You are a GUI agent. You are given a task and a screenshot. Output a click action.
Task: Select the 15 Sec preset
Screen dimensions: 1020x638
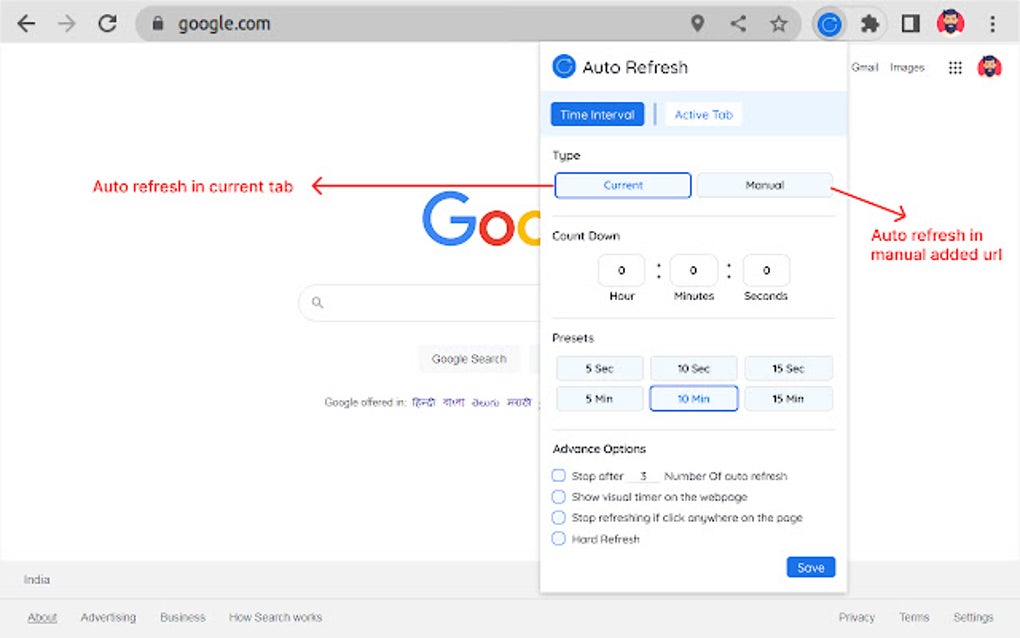point(788,368)
